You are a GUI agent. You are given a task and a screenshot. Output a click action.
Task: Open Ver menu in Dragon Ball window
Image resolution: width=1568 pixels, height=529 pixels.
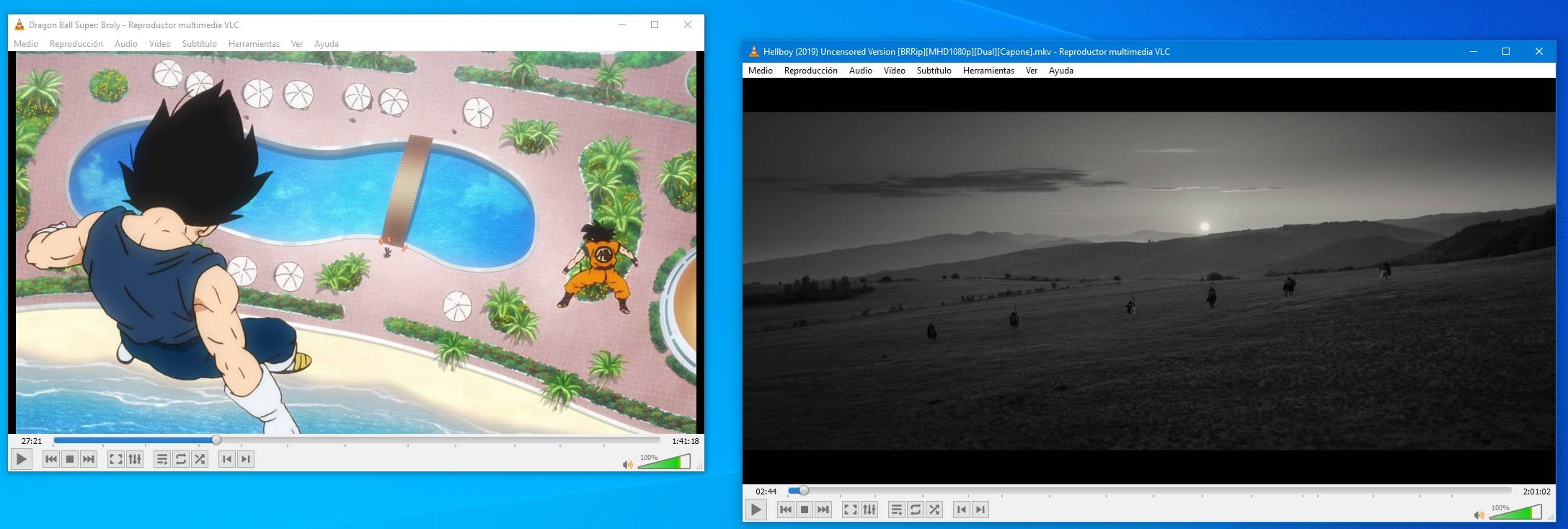(297, 44)
